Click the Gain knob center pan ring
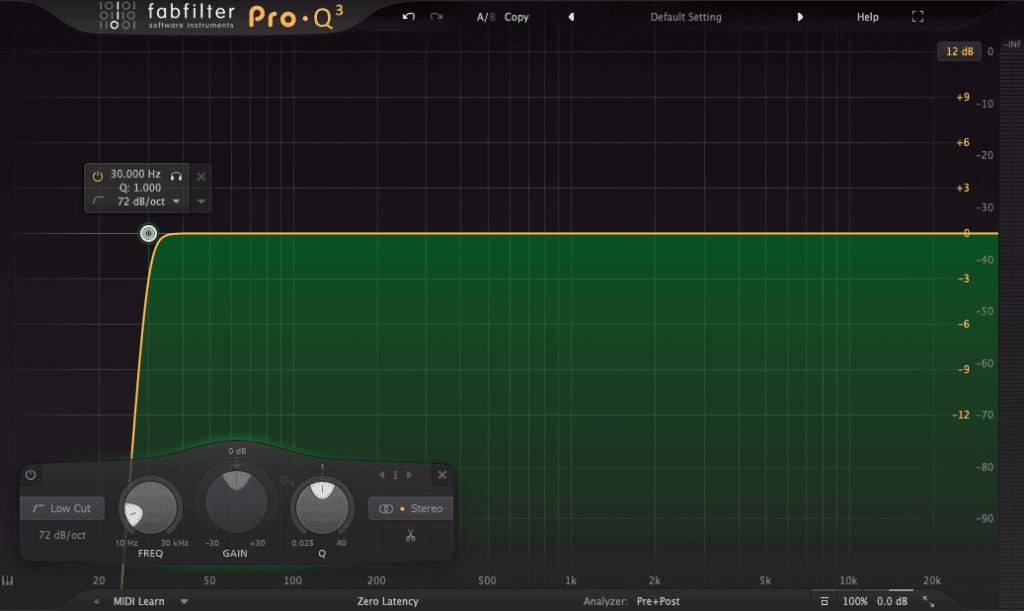 pyautogui.click(x=236, y=465)
